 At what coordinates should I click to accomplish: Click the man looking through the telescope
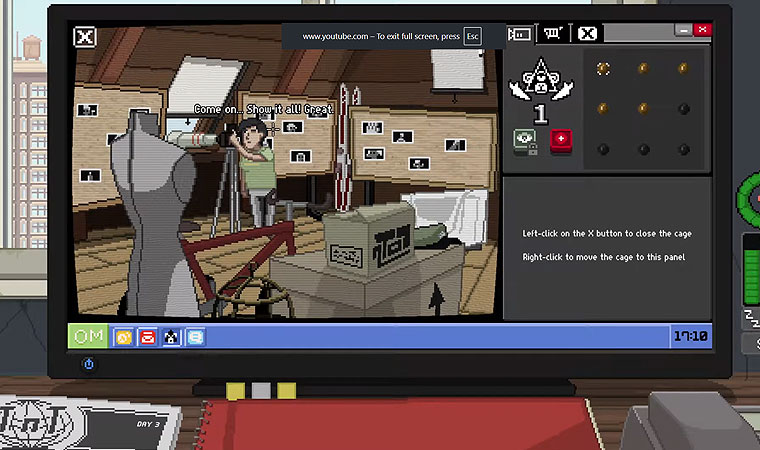[x=255, y=172]
